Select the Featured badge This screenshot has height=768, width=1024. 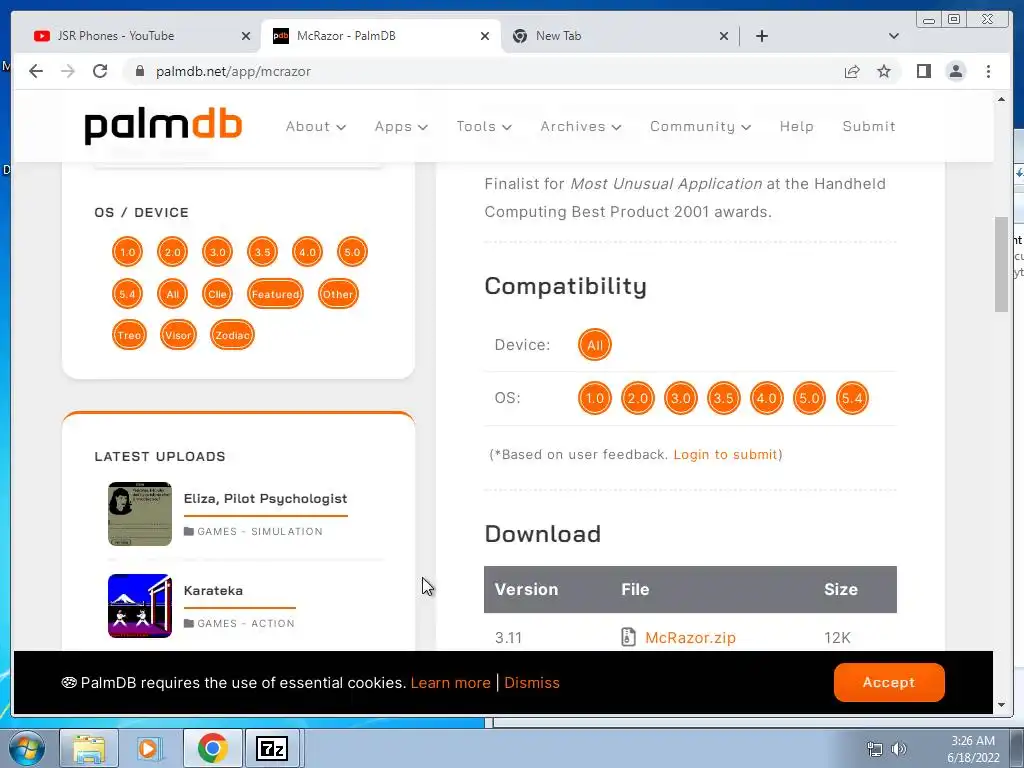pos(276,294)
